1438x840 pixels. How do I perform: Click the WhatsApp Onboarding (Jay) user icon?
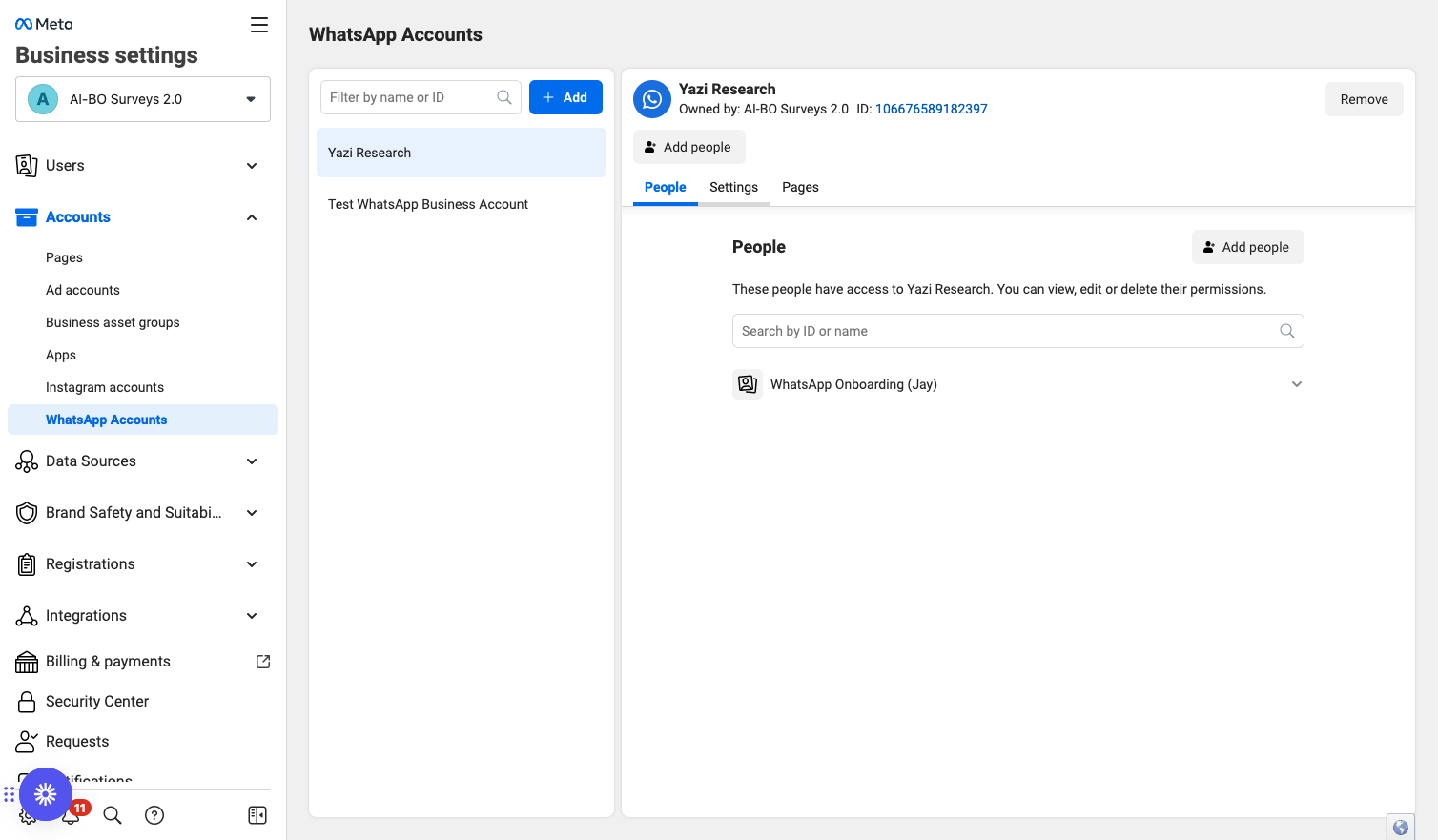[x=748, y=384]
